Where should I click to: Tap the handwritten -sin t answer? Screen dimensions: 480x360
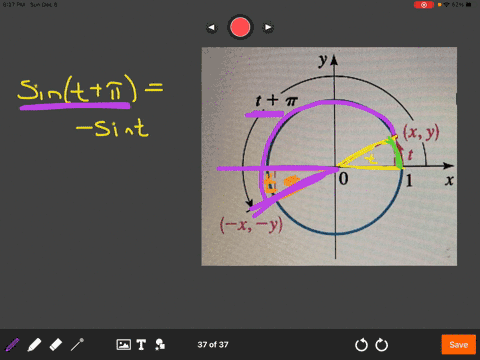coord(112,129)
